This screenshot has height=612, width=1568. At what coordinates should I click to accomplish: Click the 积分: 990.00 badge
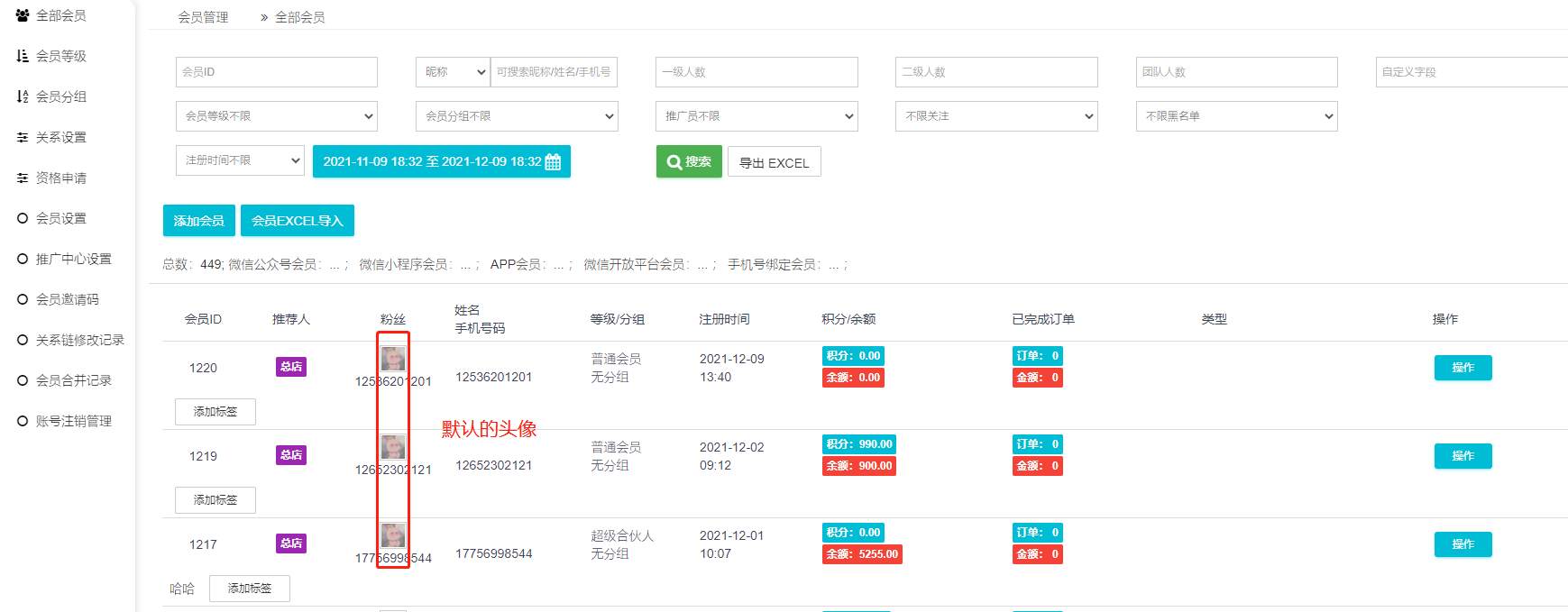point(859,444)
